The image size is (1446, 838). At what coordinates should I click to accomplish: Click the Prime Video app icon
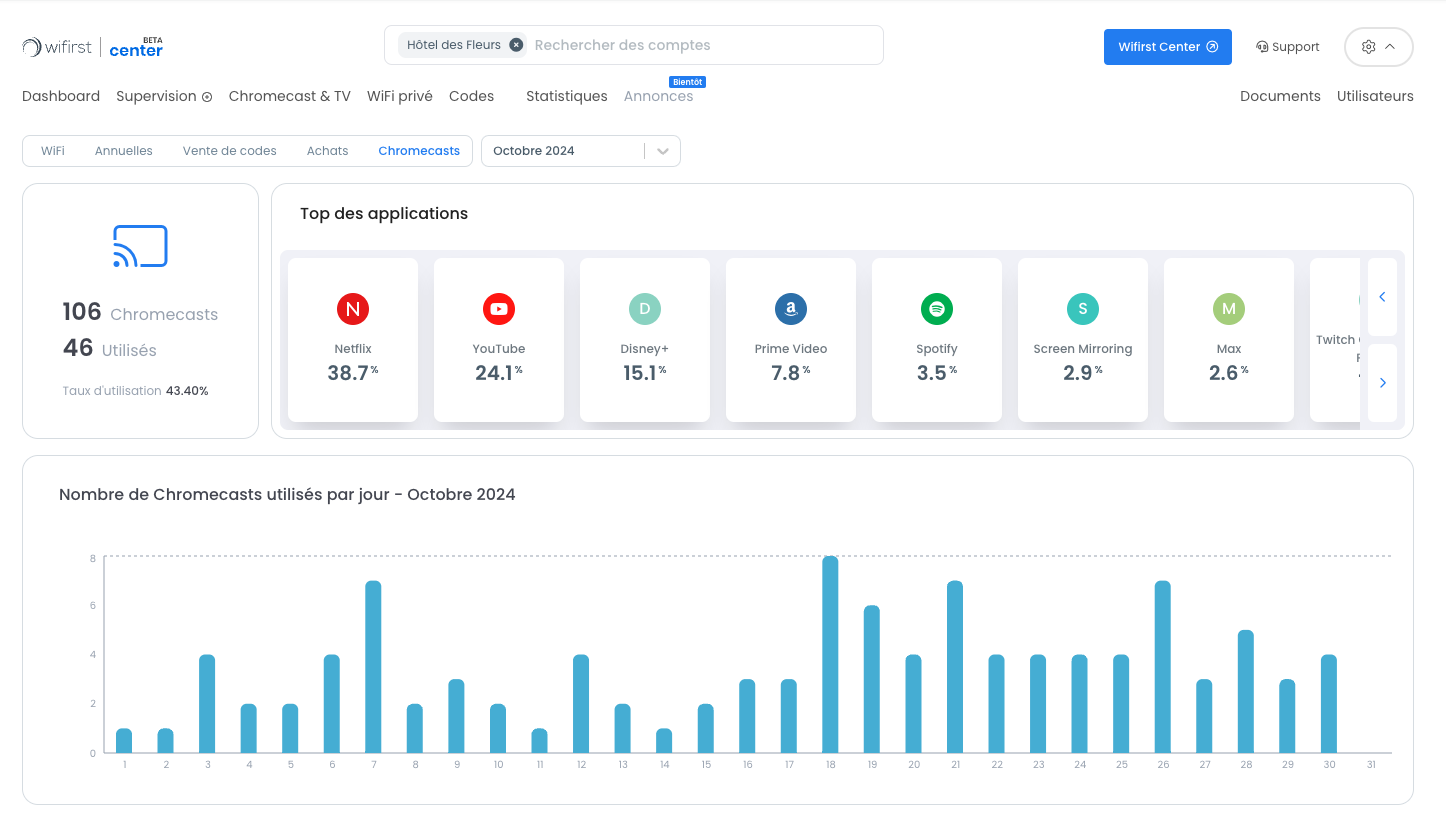pos(791,309)
